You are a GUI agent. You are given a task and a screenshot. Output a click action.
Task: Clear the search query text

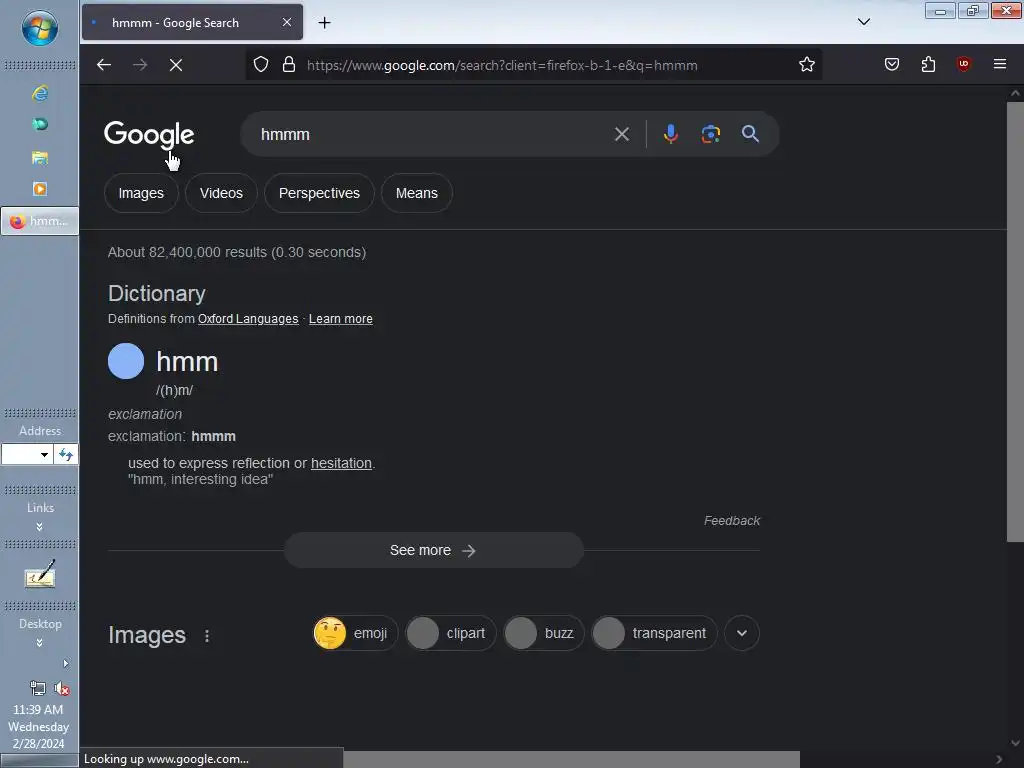622,134
